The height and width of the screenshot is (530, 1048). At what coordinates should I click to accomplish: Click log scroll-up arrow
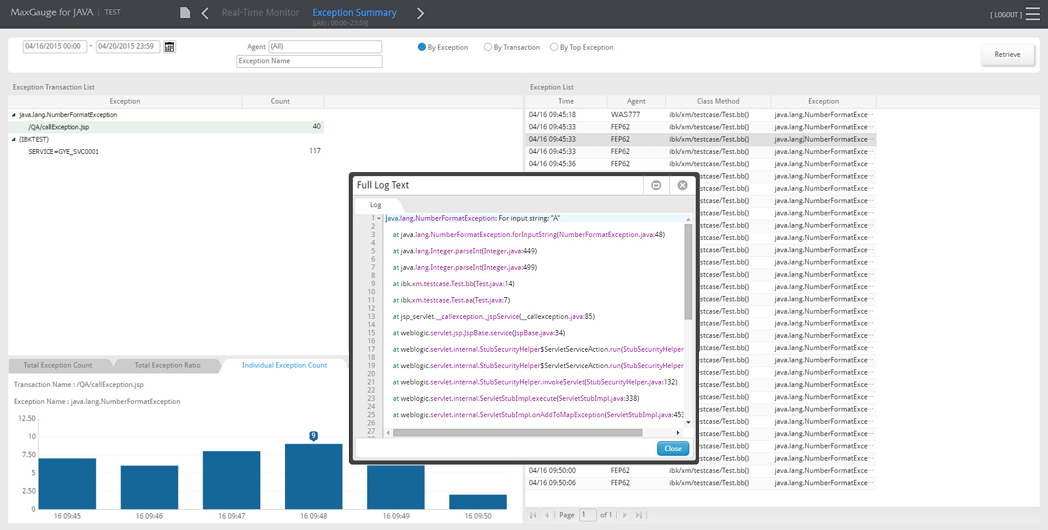(688, 219)
